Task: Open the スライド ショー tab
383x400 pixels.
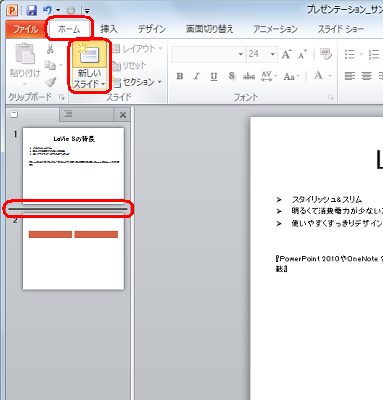Action: [341, 29]
